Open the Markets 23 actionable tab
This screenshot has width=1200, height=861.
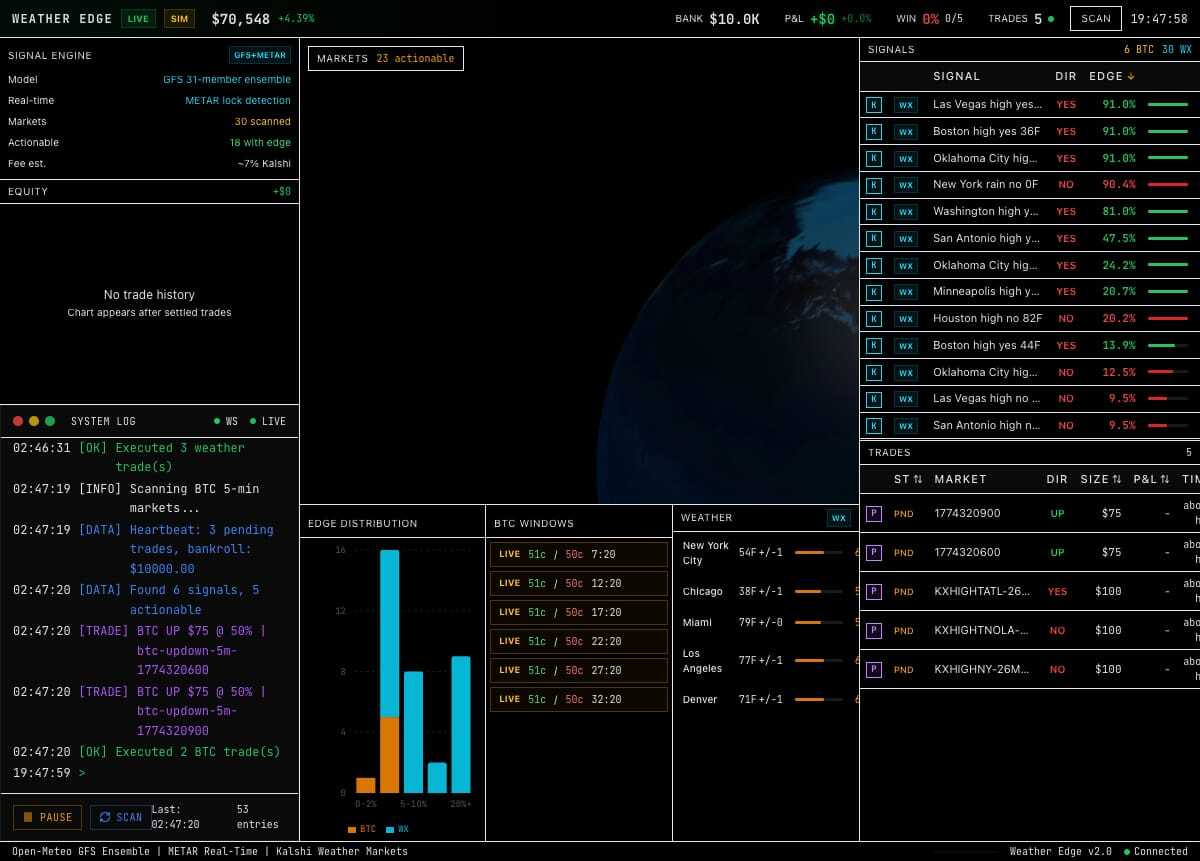tap(385, 59)
